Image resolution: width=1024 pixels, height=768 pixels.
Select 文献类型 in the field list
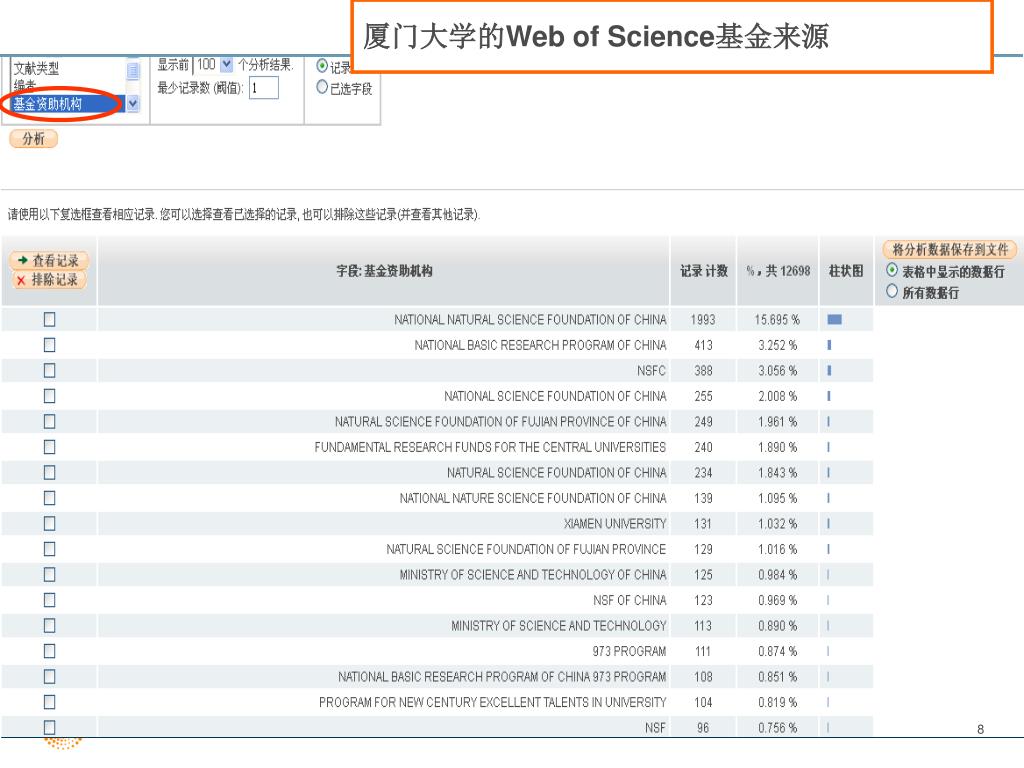(37, 68)
